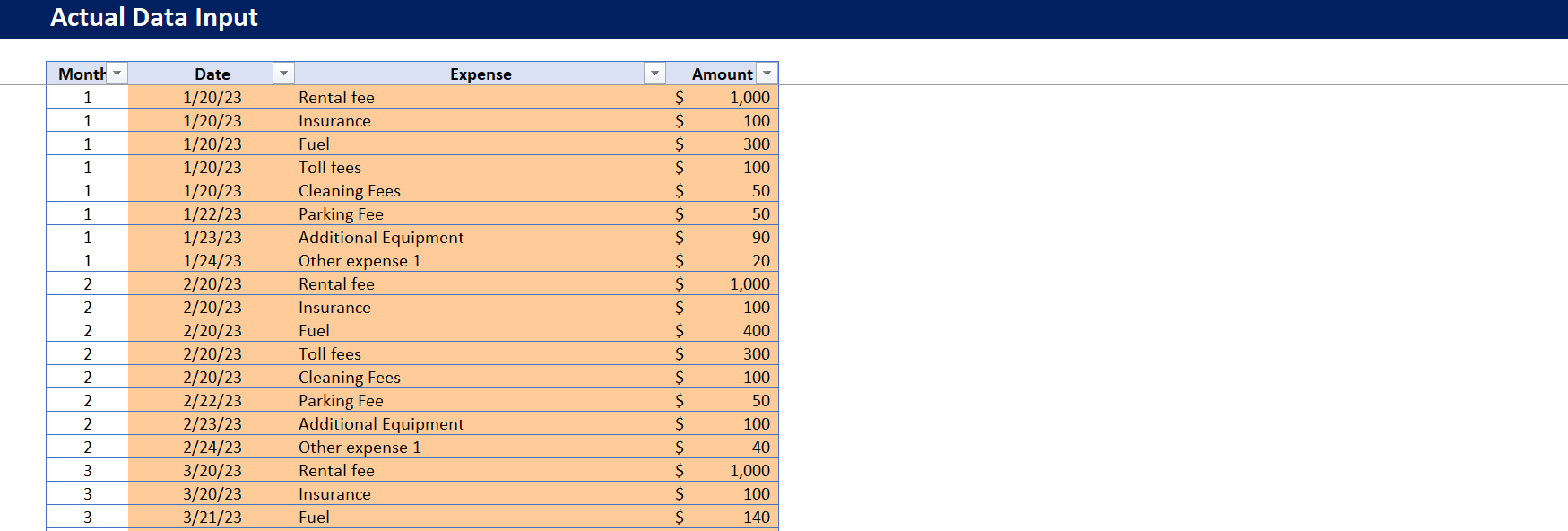Select the 1/20/23 Cleaning Fees expense cell
Screen dimensions: 1568x531
coord(481,190)
